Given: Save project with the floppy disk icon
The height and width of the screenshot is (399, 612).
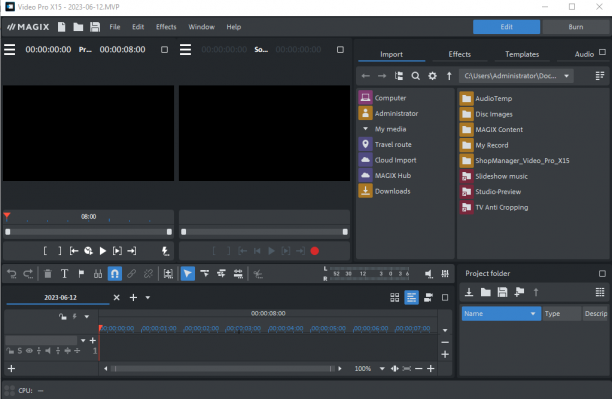Looking at the screenshot, I should pyautogui.click(x=95, y=27).
